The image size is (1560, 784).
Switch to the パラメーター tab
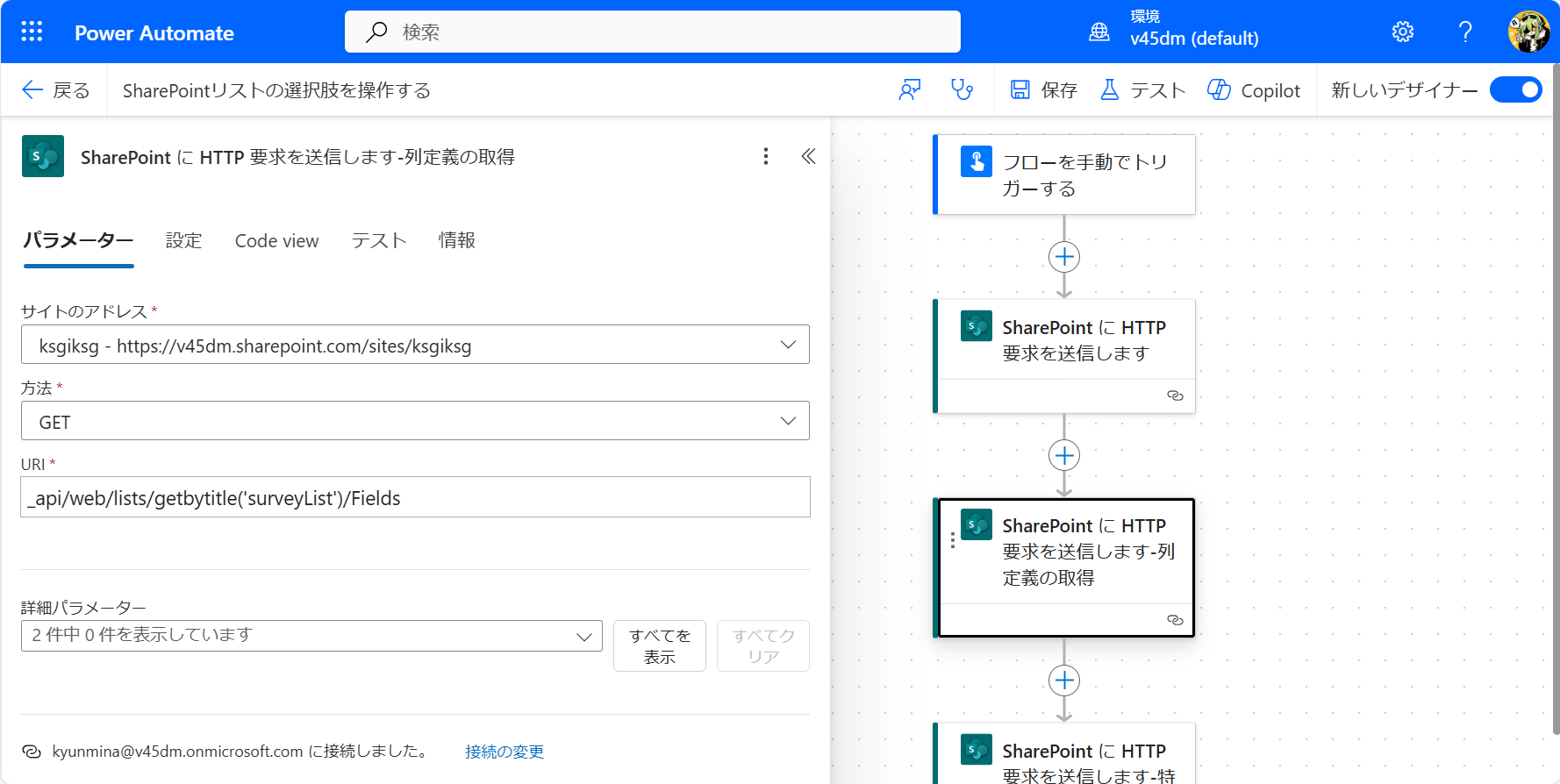78,240
